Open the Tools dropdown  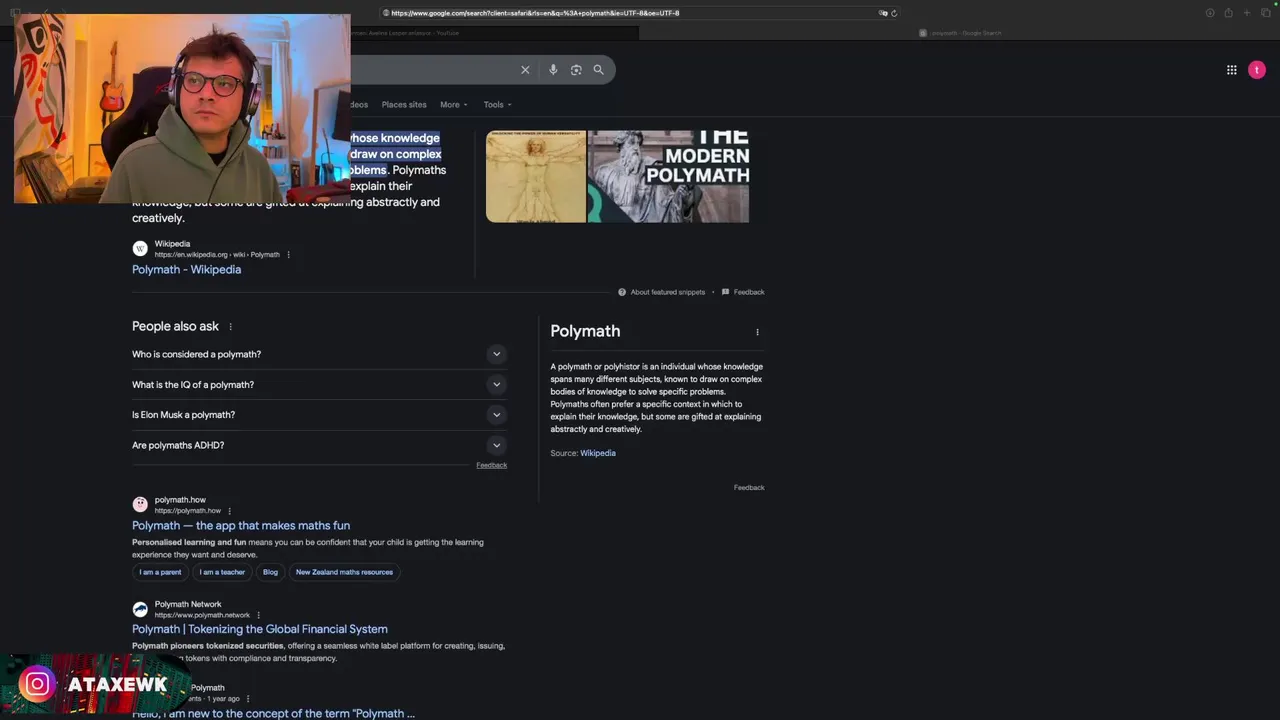tap(497, 105)
